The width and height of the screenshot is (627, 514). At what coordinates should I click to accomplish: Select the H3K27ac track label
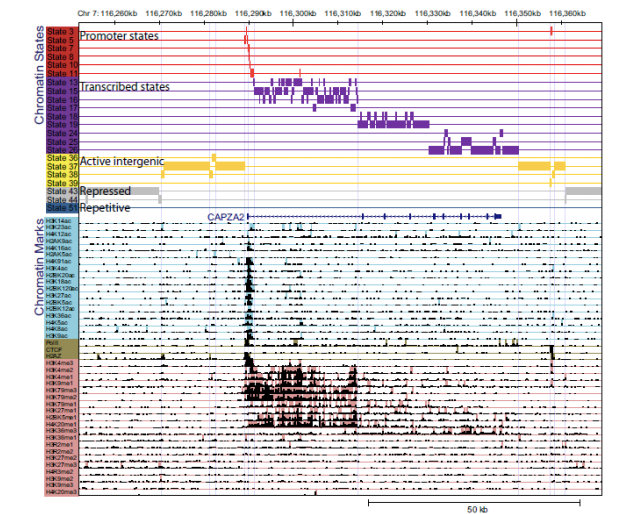[x=58, y=295]
